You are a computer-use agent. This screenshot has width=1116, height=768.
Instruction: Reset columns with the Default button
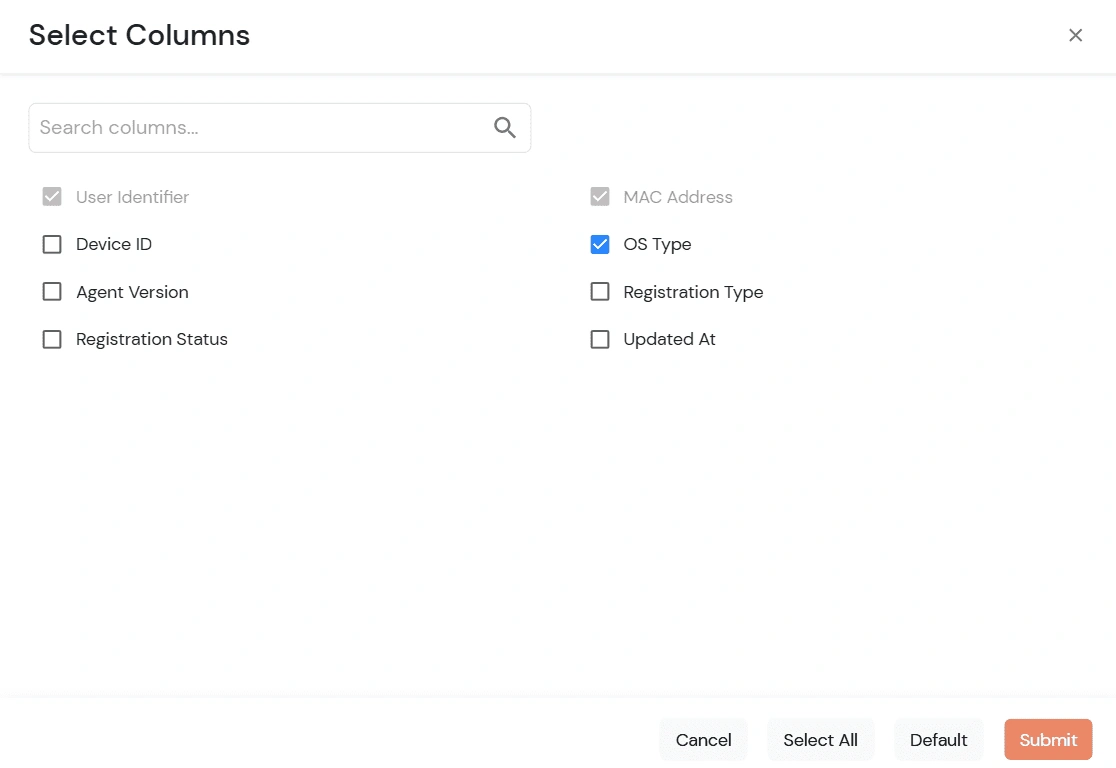pyautogui.click(x=938, y=740)
